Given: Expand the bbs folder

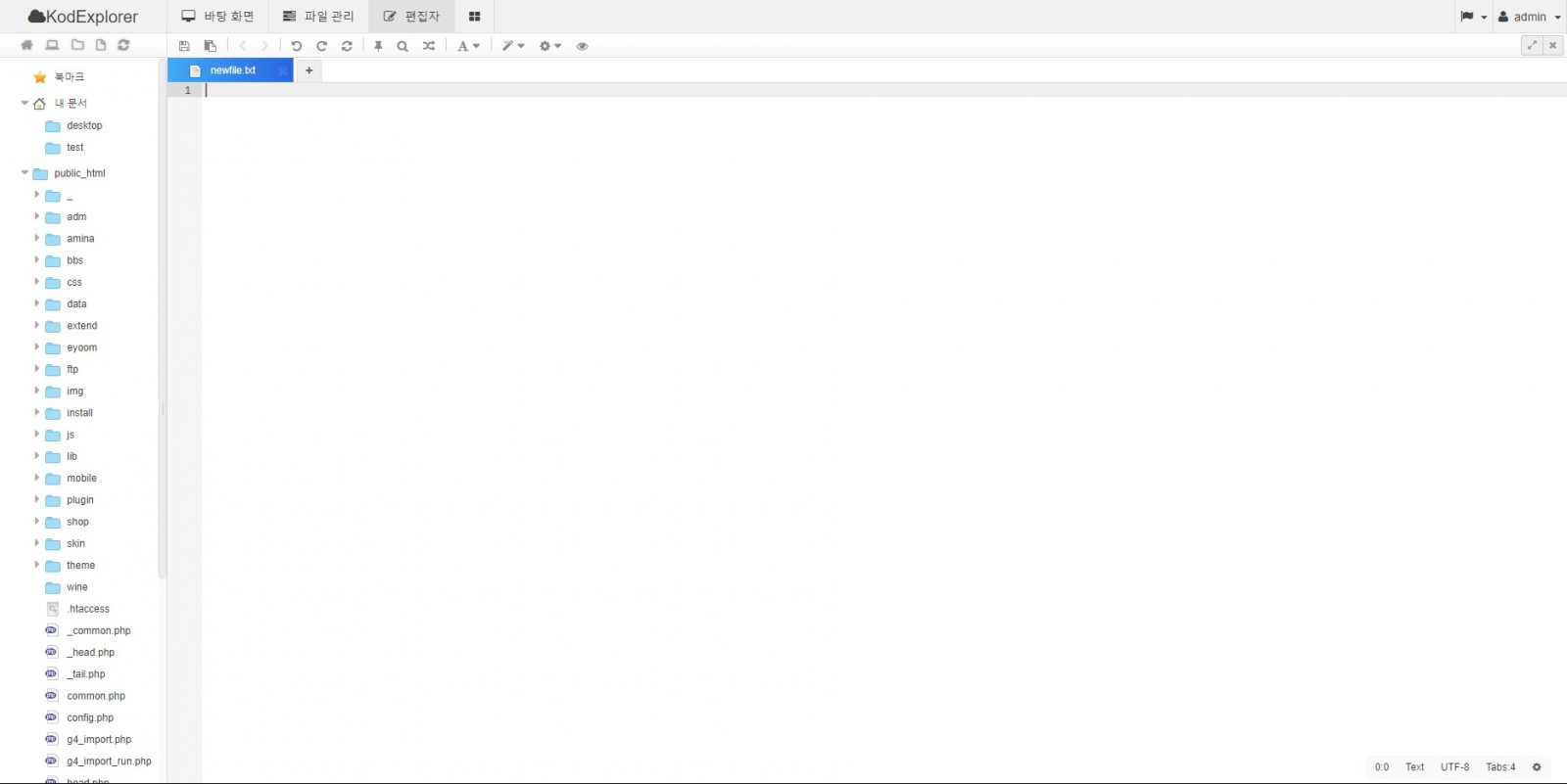Looking at the screenshot, I should coord(37,260).
